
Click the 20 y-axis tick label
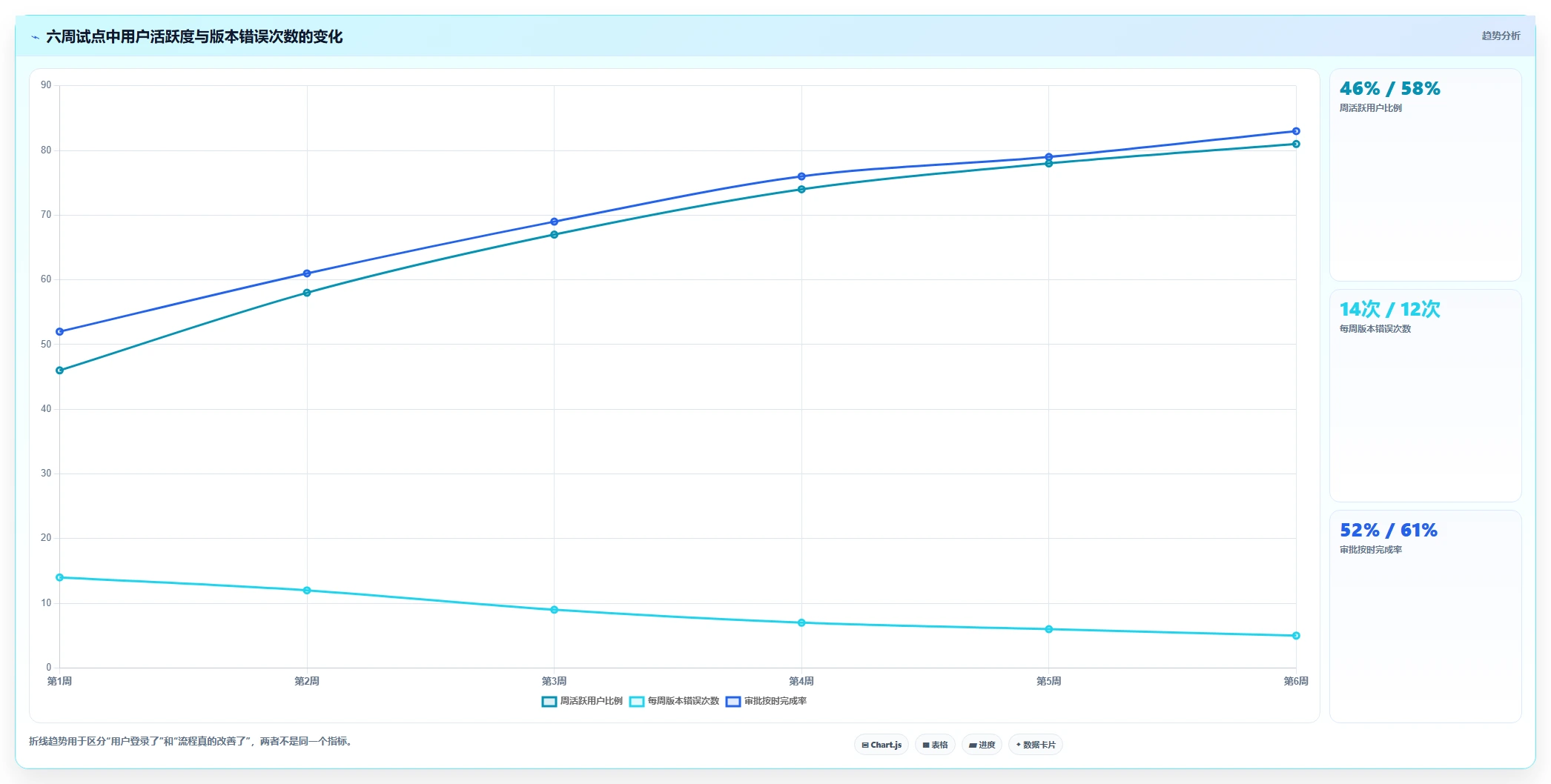[46, 538]
